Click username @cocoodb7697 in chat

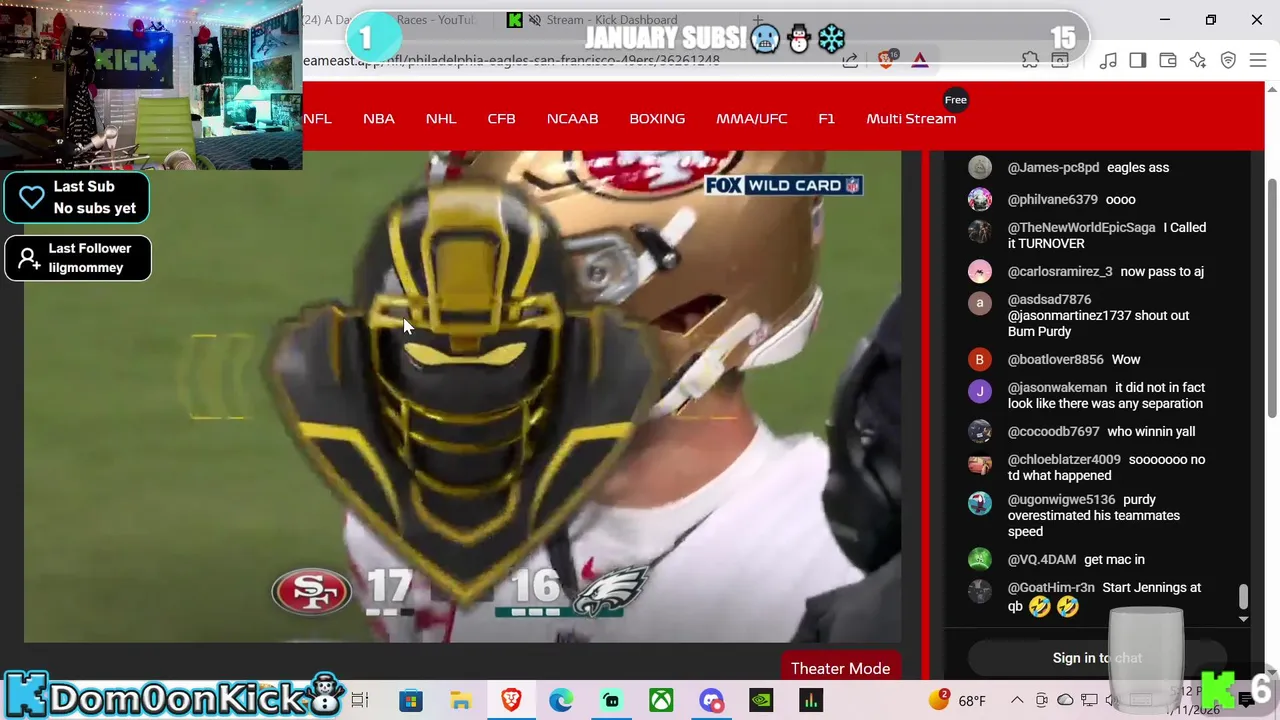[1053, 431]
